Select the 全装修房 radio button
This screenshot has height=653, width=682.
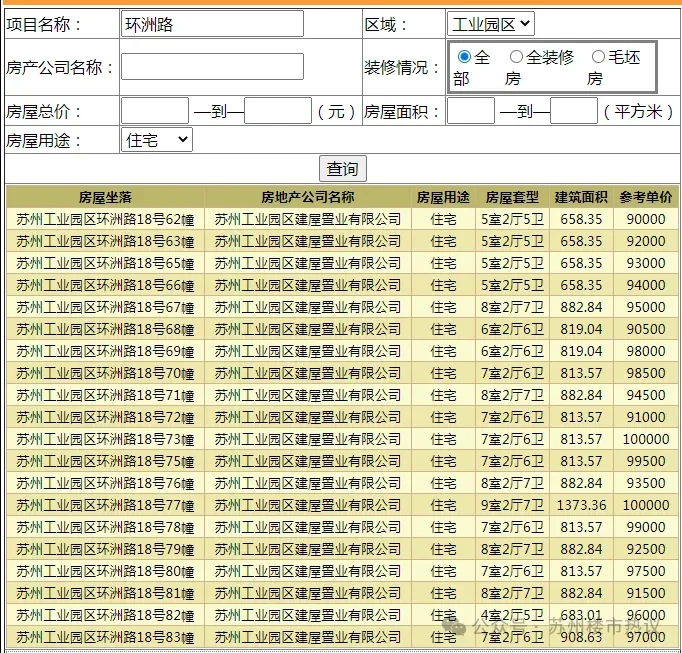click(x=516, y=57)
